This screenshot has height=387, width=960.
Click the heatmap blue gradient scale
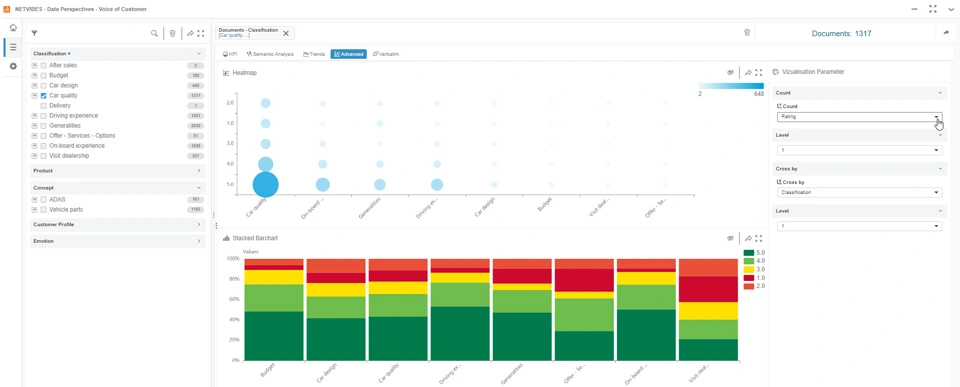(x=731, y=86)
